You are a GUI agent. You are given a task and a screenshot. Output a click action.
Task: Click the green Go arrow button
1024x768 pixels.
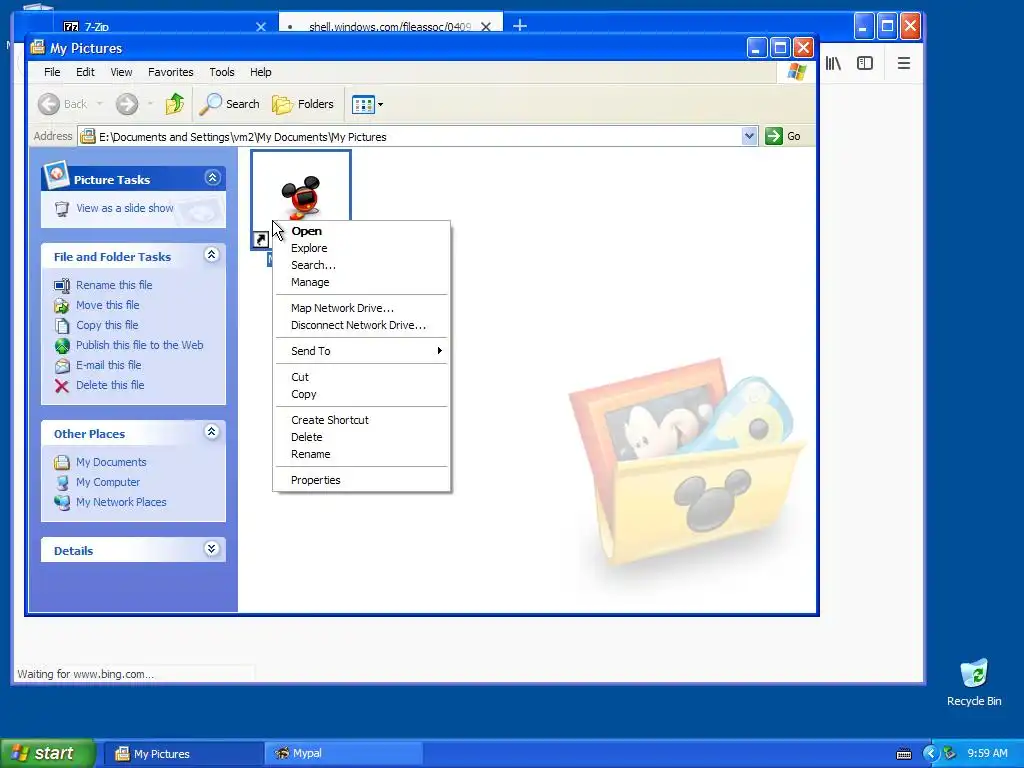point(774,136)
